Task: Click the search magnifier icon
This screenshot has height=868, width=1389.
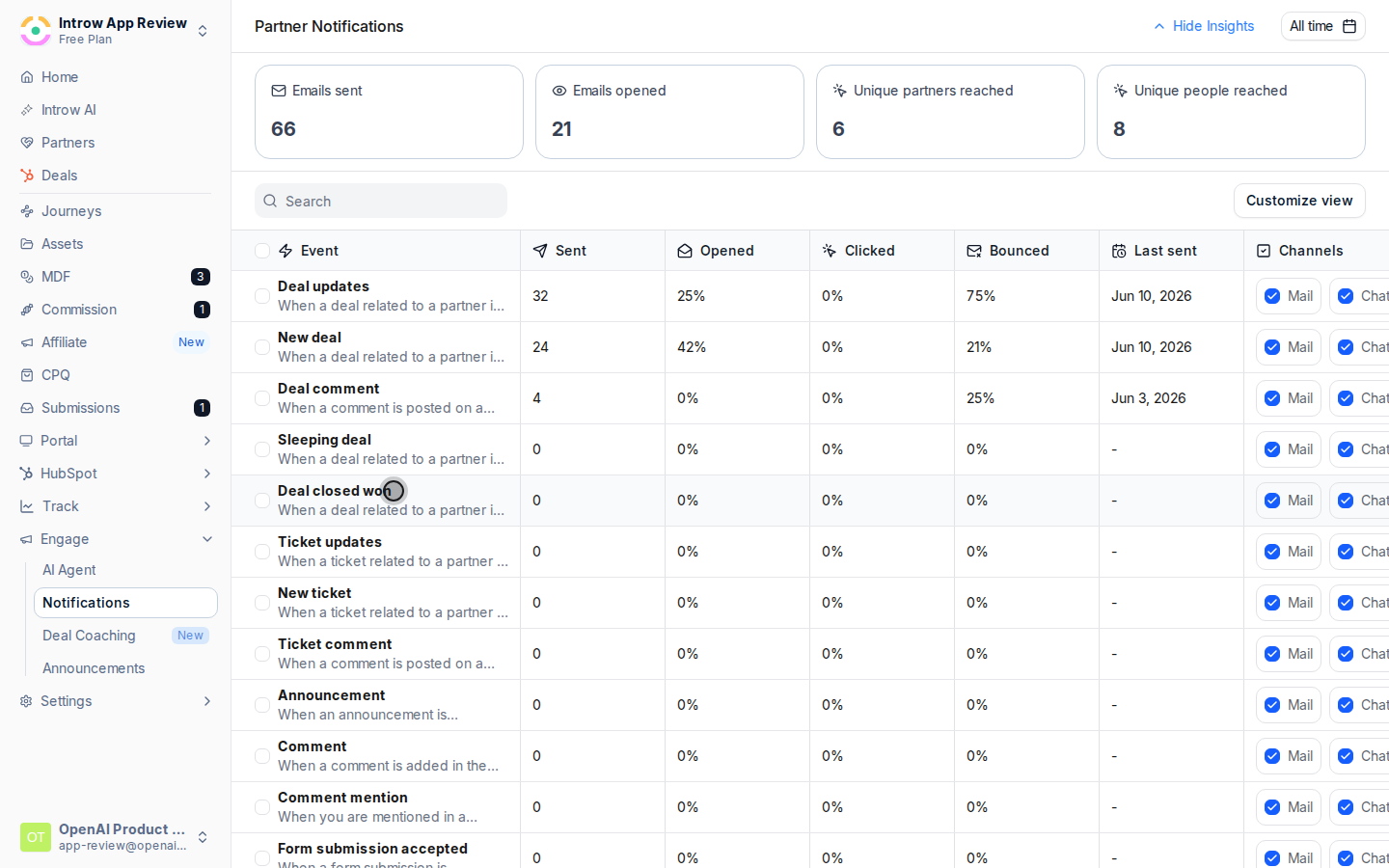Action: (x=271, y=201)
